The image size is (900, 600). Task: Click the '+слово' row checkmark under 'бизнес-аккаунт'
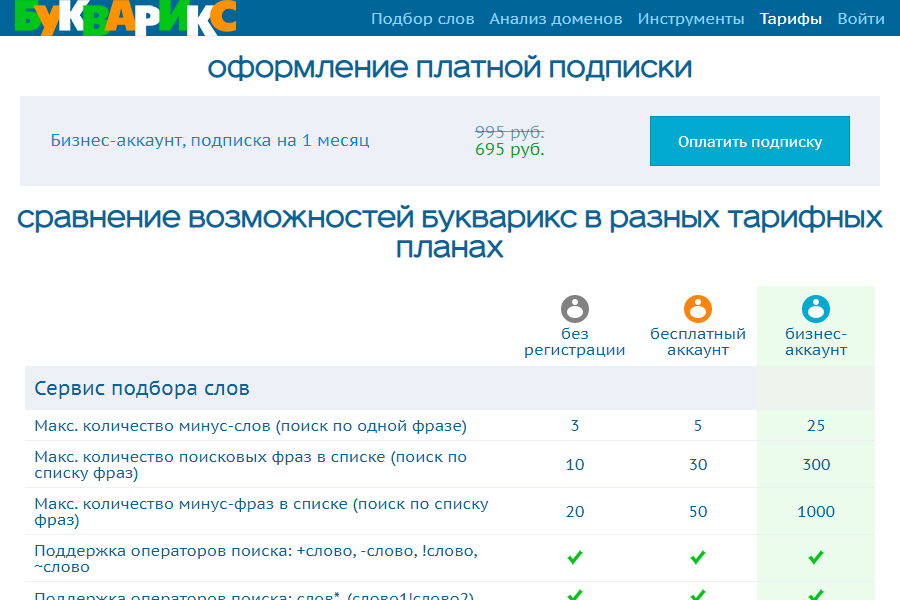point(816,557)
